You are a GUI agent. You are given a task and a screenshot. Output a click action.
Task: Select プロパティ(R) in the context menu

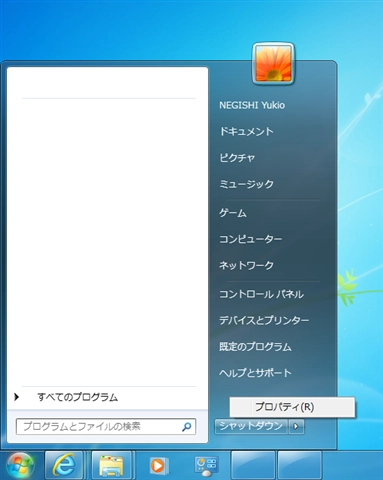point(292,407)
